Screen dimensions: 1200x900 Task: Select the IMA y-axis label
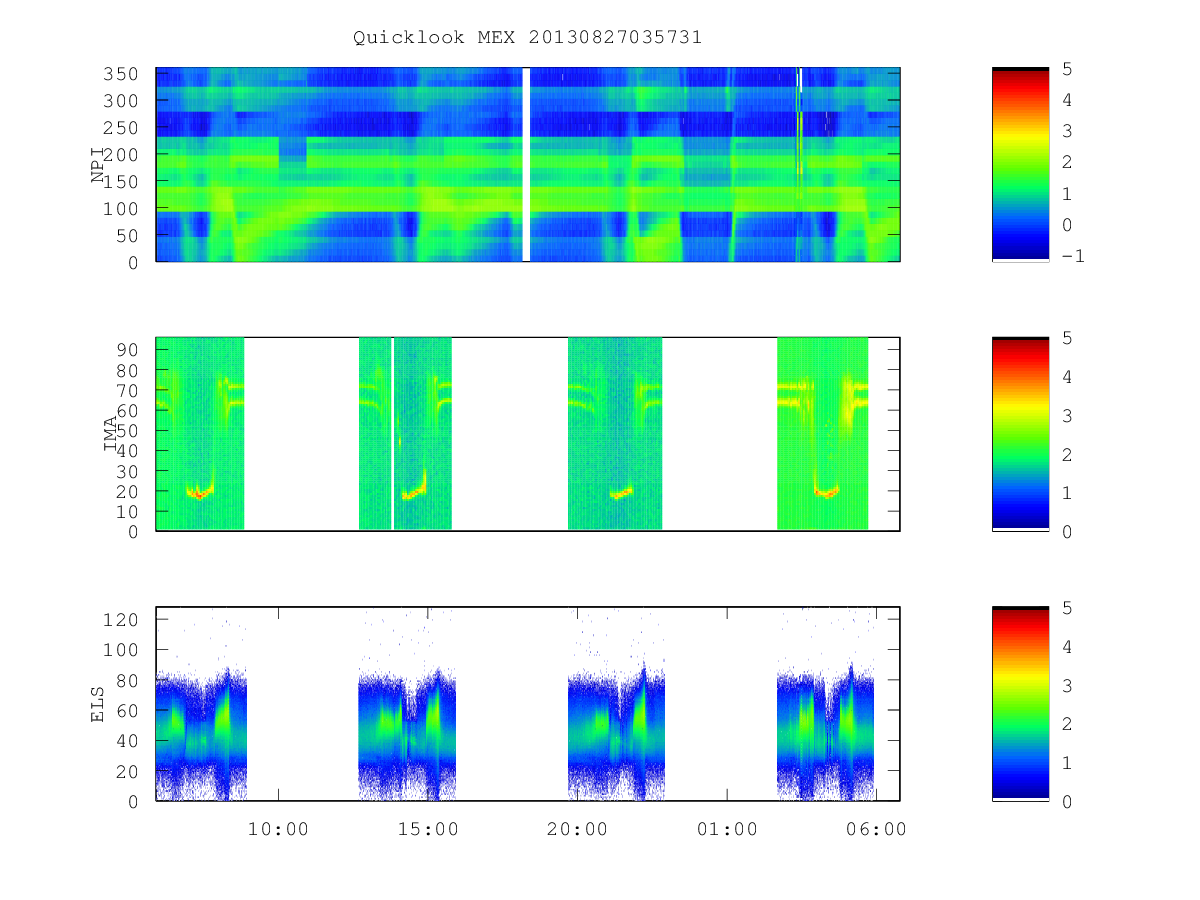point(110,434)
